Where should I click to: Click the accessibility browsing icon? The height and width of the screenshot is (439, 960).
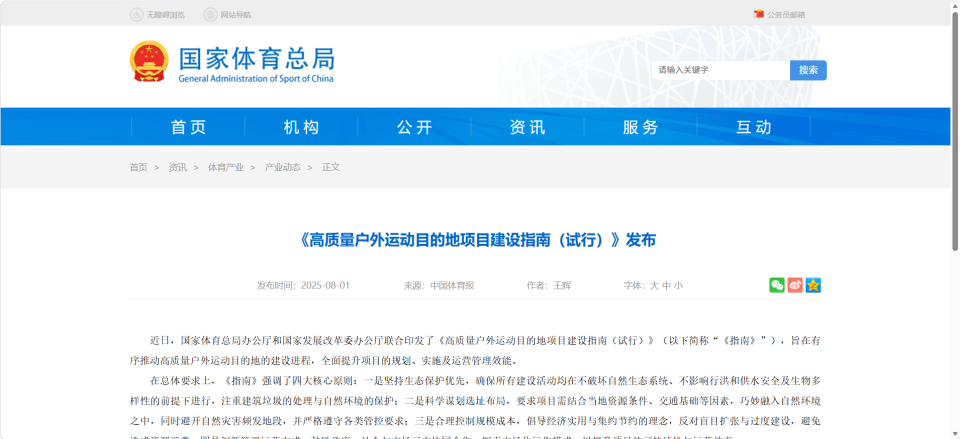click(x=137, y=14)
